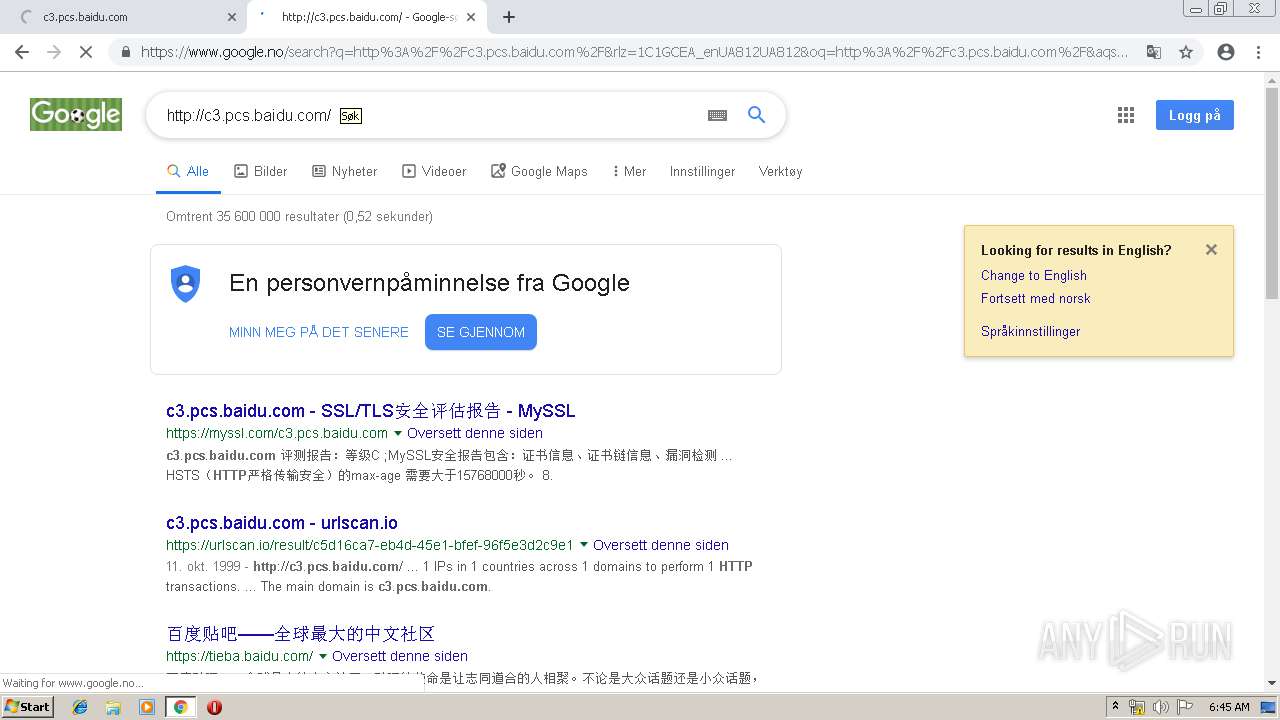Click Oversett denne siden for tieba result
The image size is (1280, 720).
tap(400, 656)
